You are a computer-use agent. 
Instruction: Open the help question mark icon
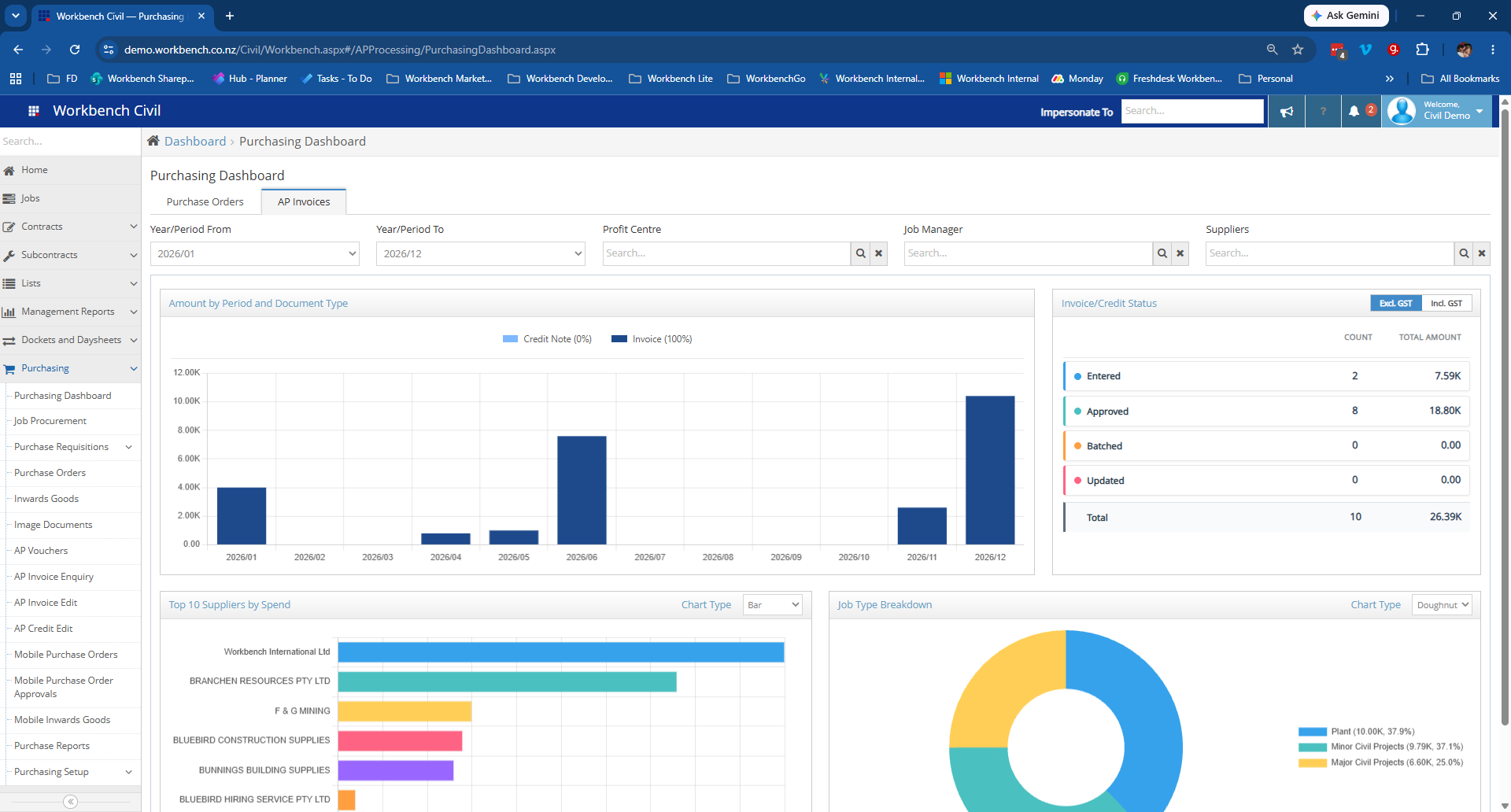point(1323,112)
